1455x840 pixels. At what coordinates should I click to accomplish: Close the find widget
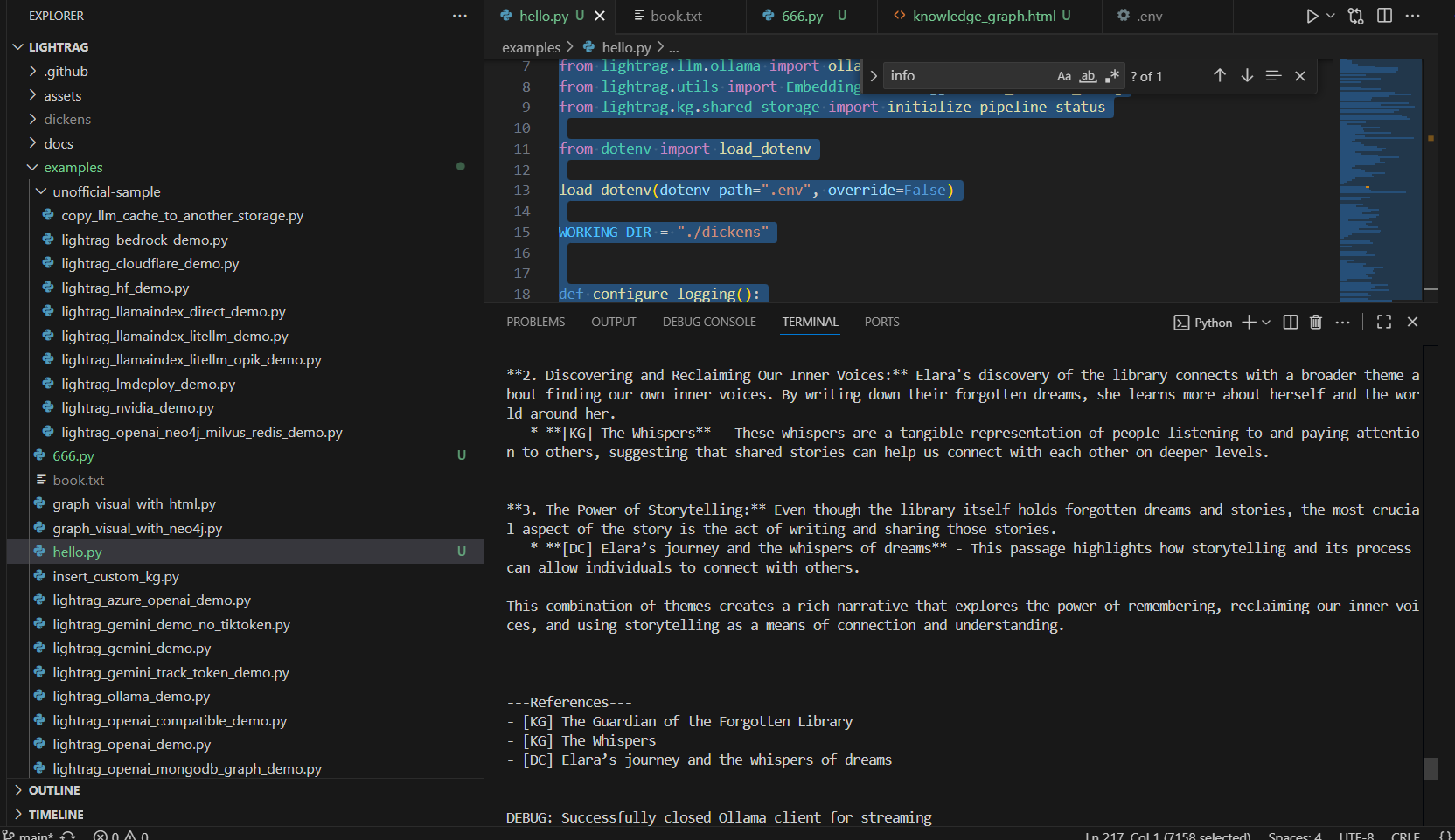(x=1300, y=76)
